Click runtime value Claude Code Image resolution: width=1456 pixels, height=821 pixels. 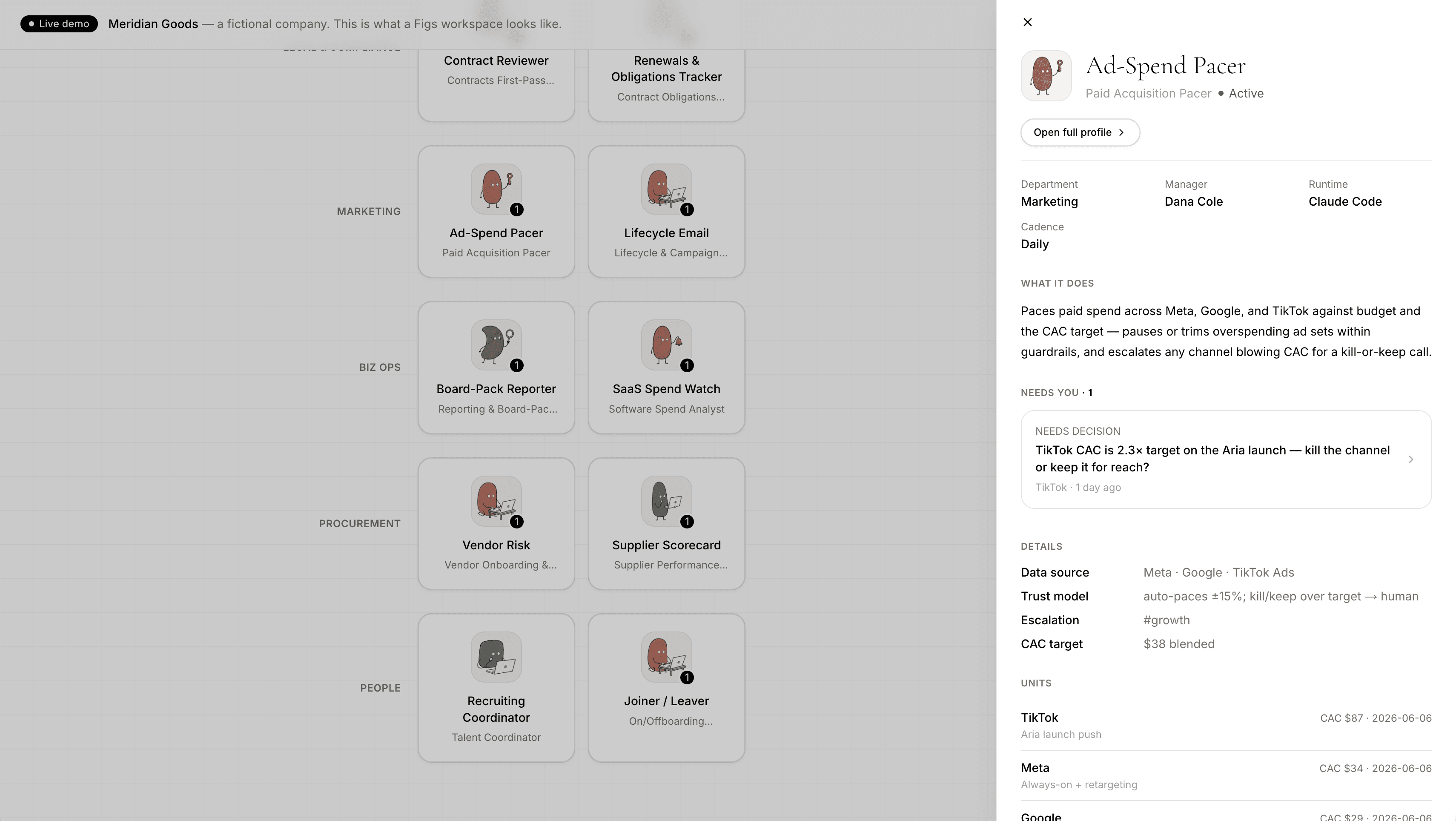(1344, 201)
